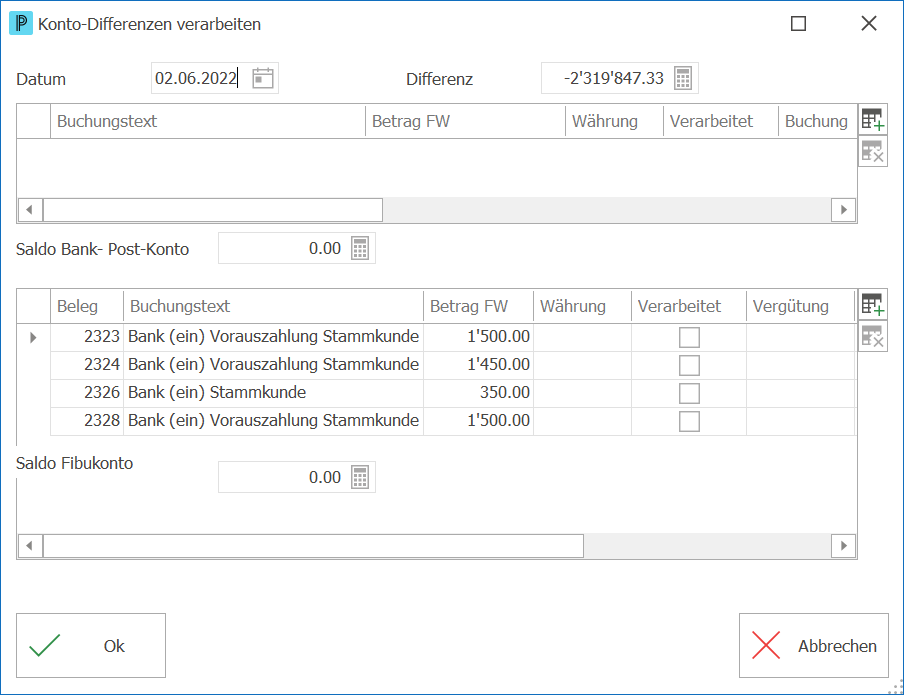Click the lower table's horizontal scrollbar thumb
This screenshot has width=904, height=695.
(313, 546)
